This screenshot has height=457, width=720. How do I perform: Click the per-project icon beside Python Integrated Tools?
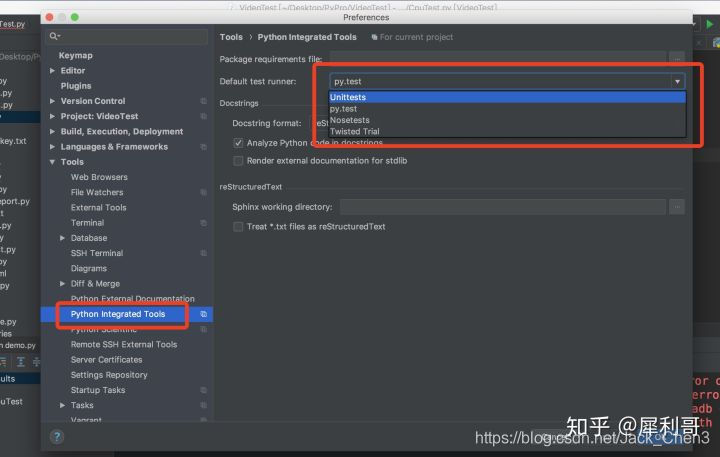[x=203, y=314]
